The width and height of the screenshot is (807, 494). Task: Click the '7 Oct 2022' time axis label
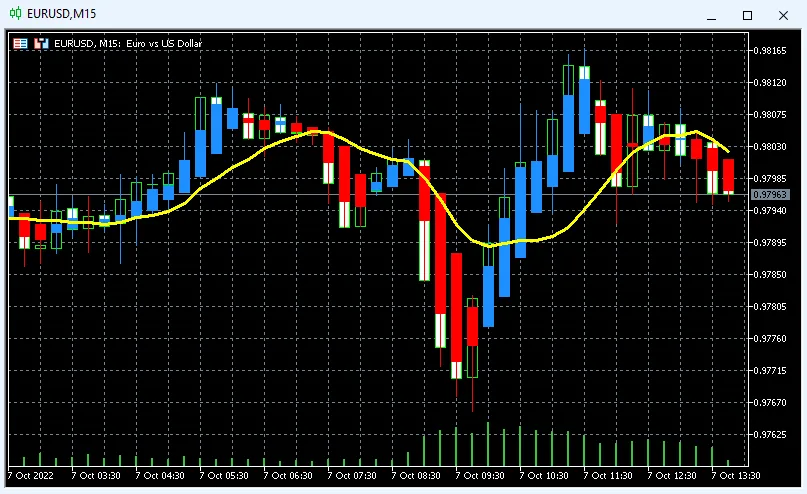pyautogui.click(x=30, y=475)
